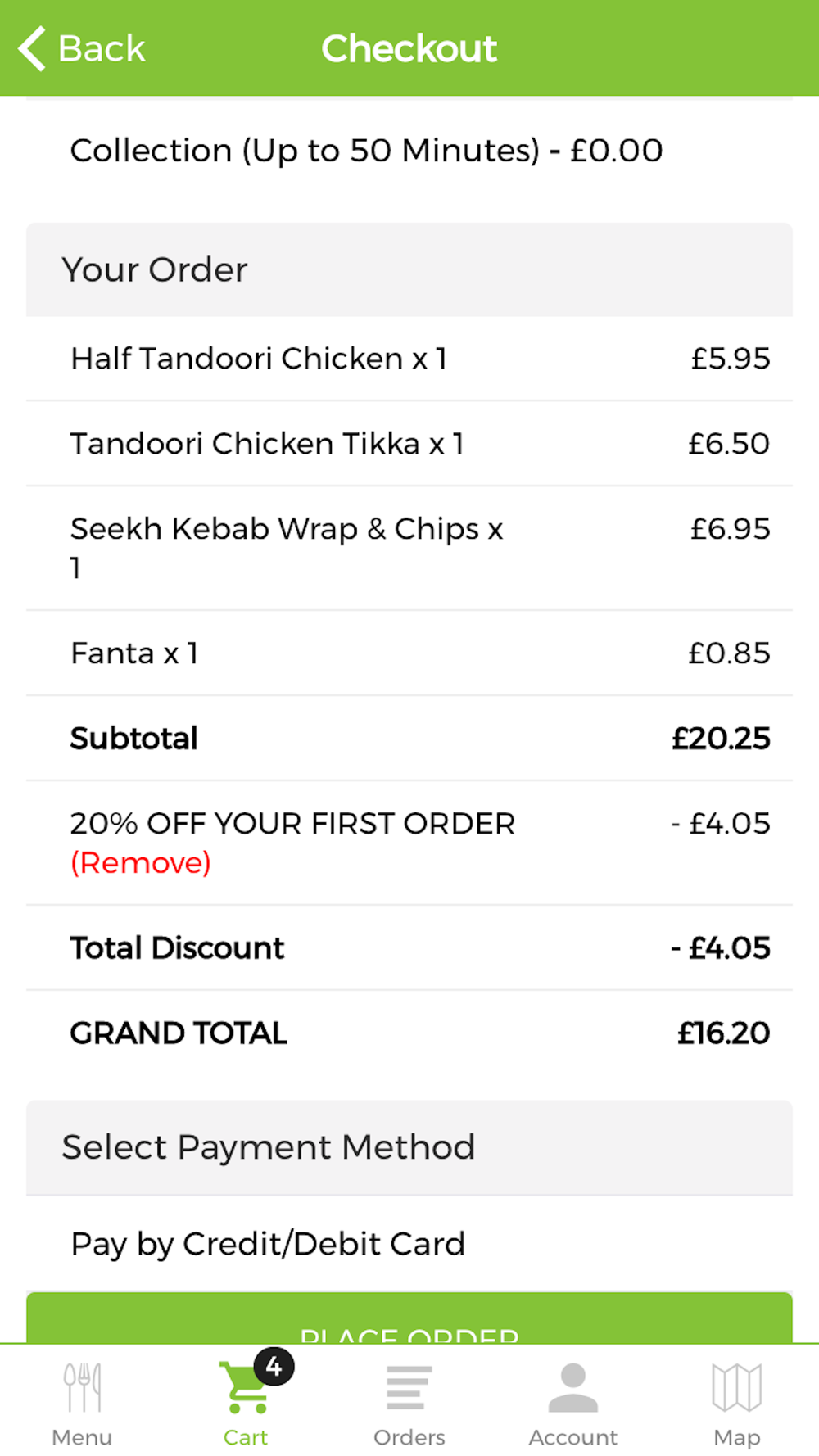
Task: Open the Orders list icon
Action: tap(409, 1387)
